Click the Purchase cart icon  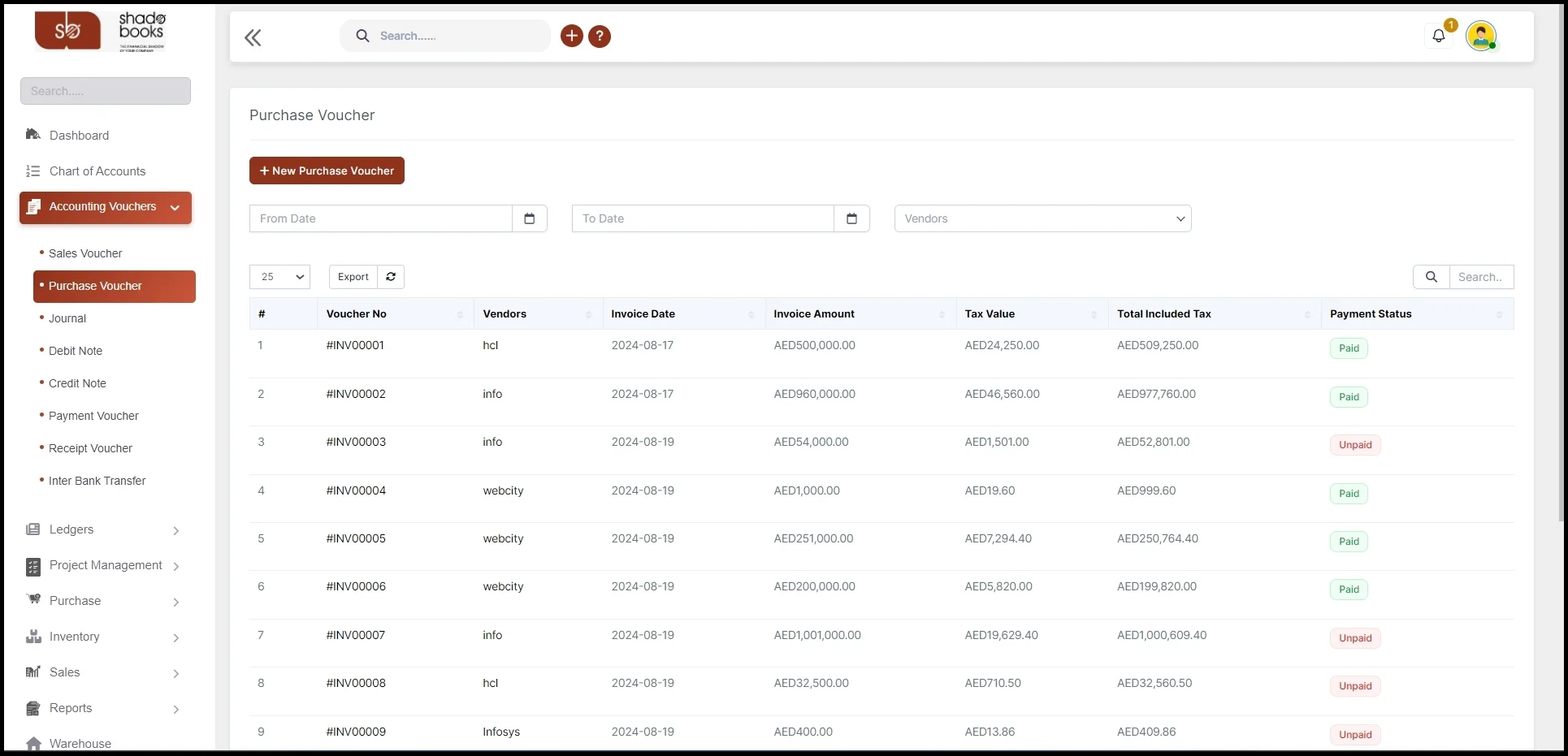point(33,600)
